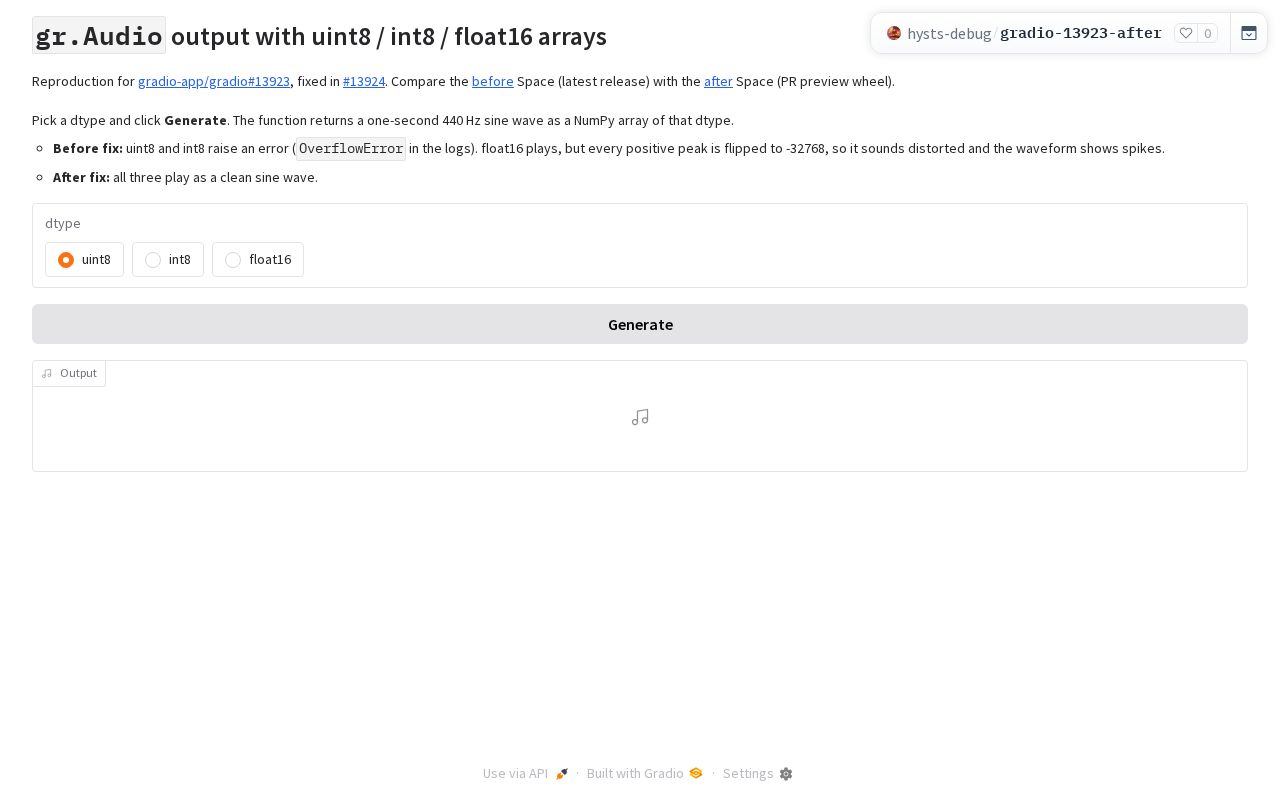The height and width of the screenshot is (800, 1280).
Task: Follow the 'before' Space link
Action: [493, 82]
